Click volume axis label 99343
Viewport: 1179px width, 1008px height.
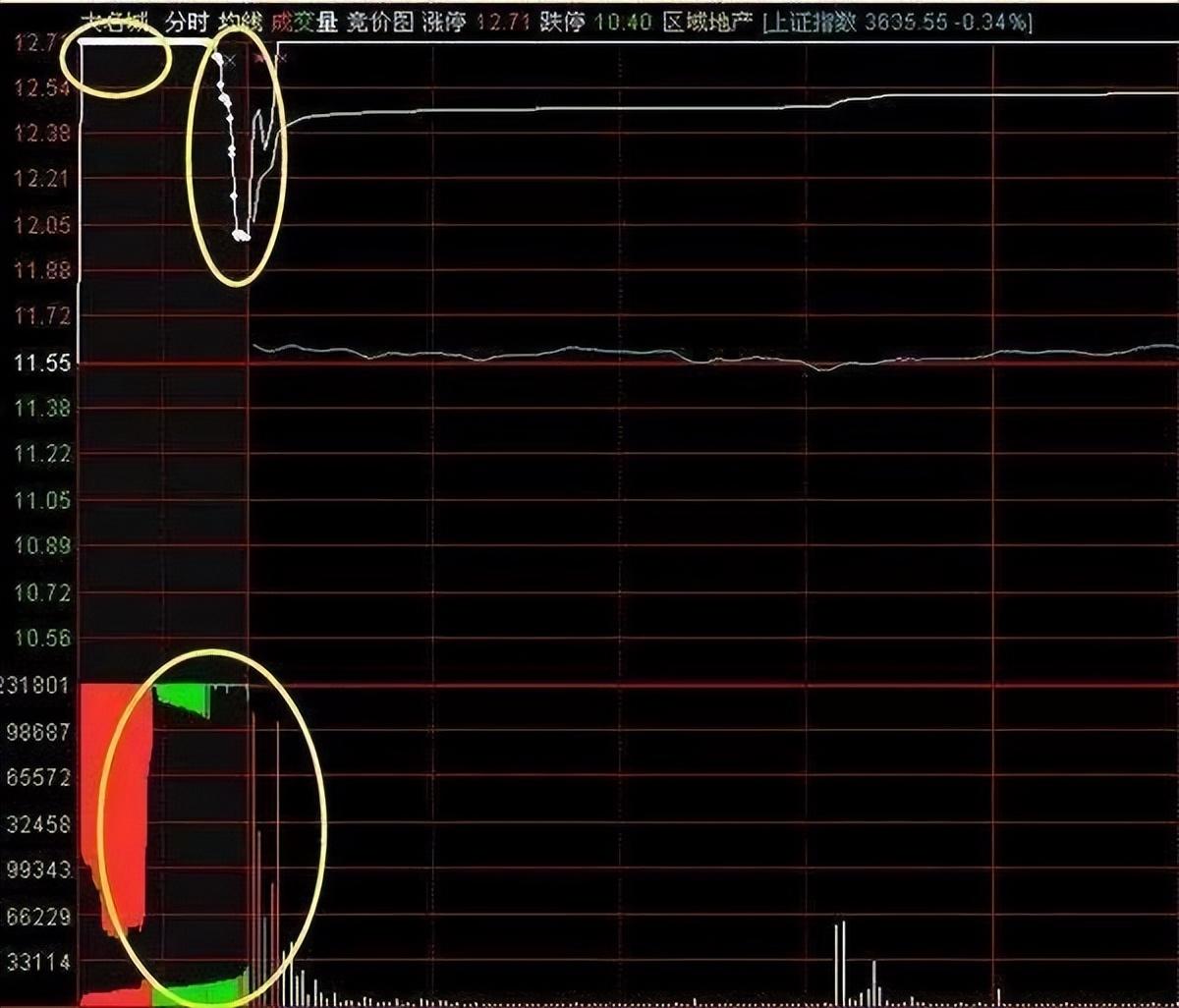[38, 870]
